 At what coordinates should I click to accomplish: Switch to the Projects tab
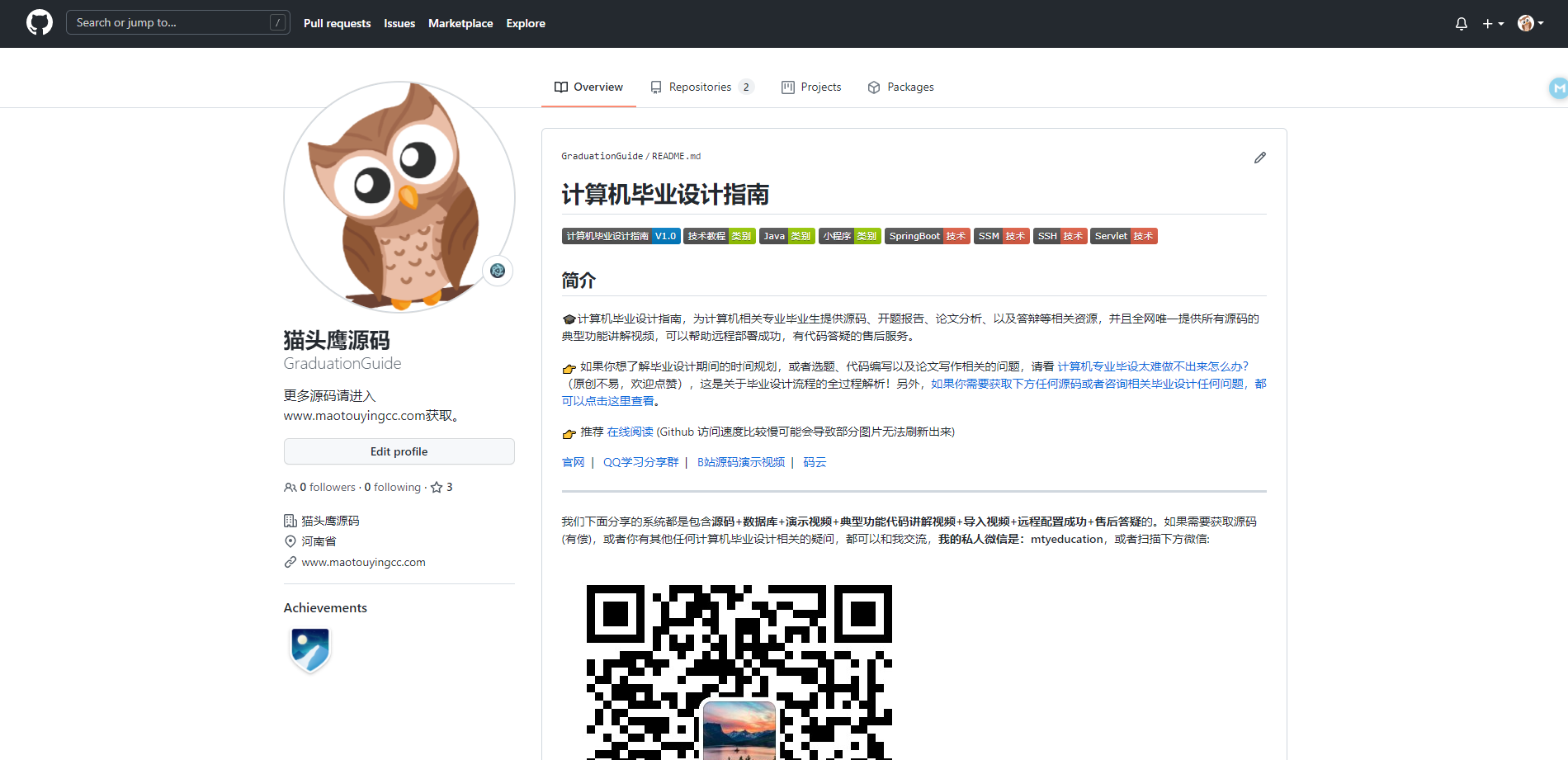coord(811,87)
